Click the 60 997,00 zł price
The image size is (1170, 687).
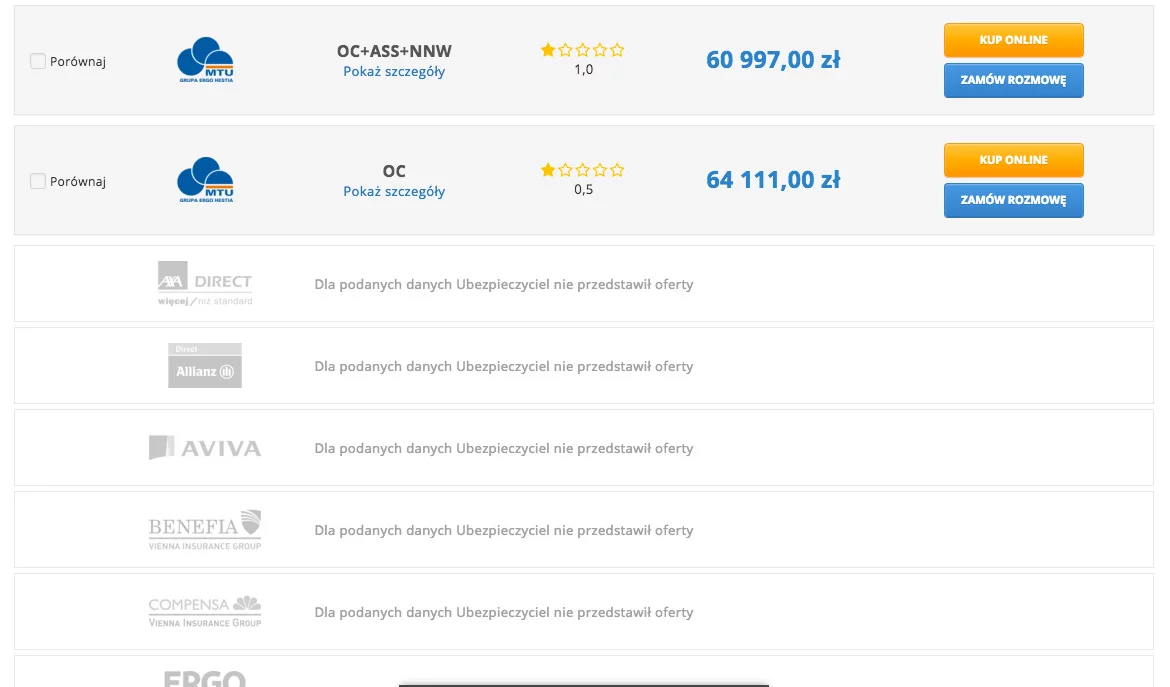click(773, 60)
